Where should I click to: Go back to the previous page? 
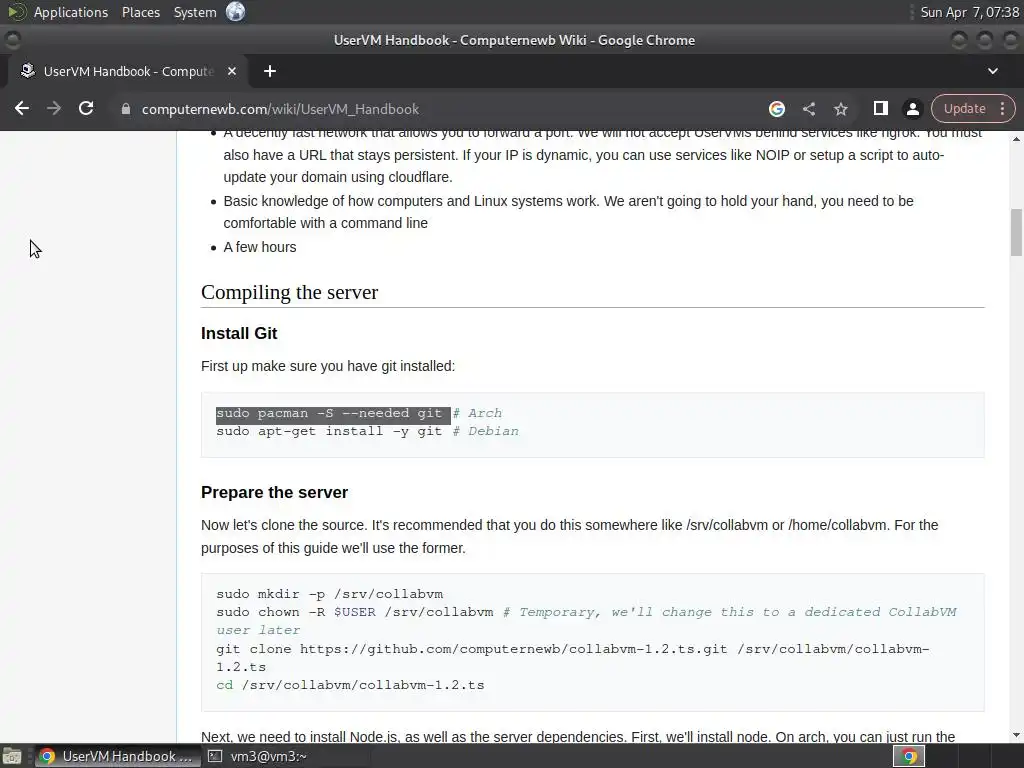[x=22, y=108]
